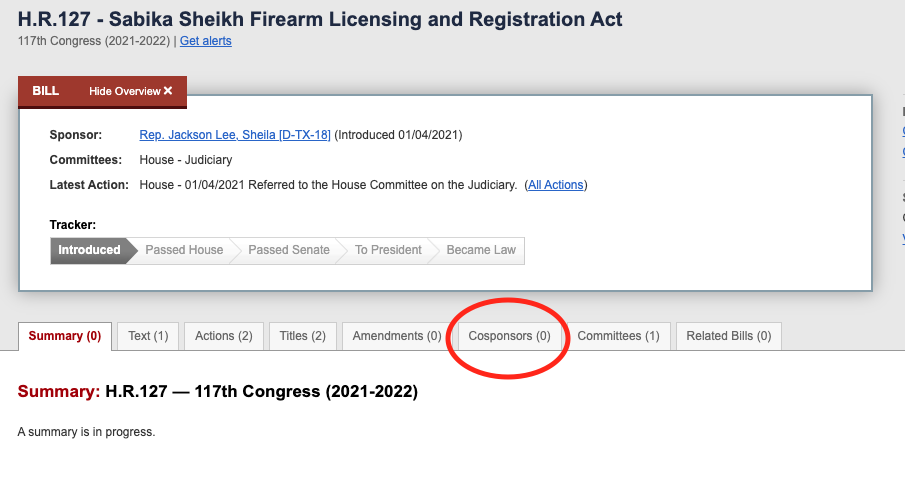
Task: Click the To President tracker stage
Action: click(388, 250)
